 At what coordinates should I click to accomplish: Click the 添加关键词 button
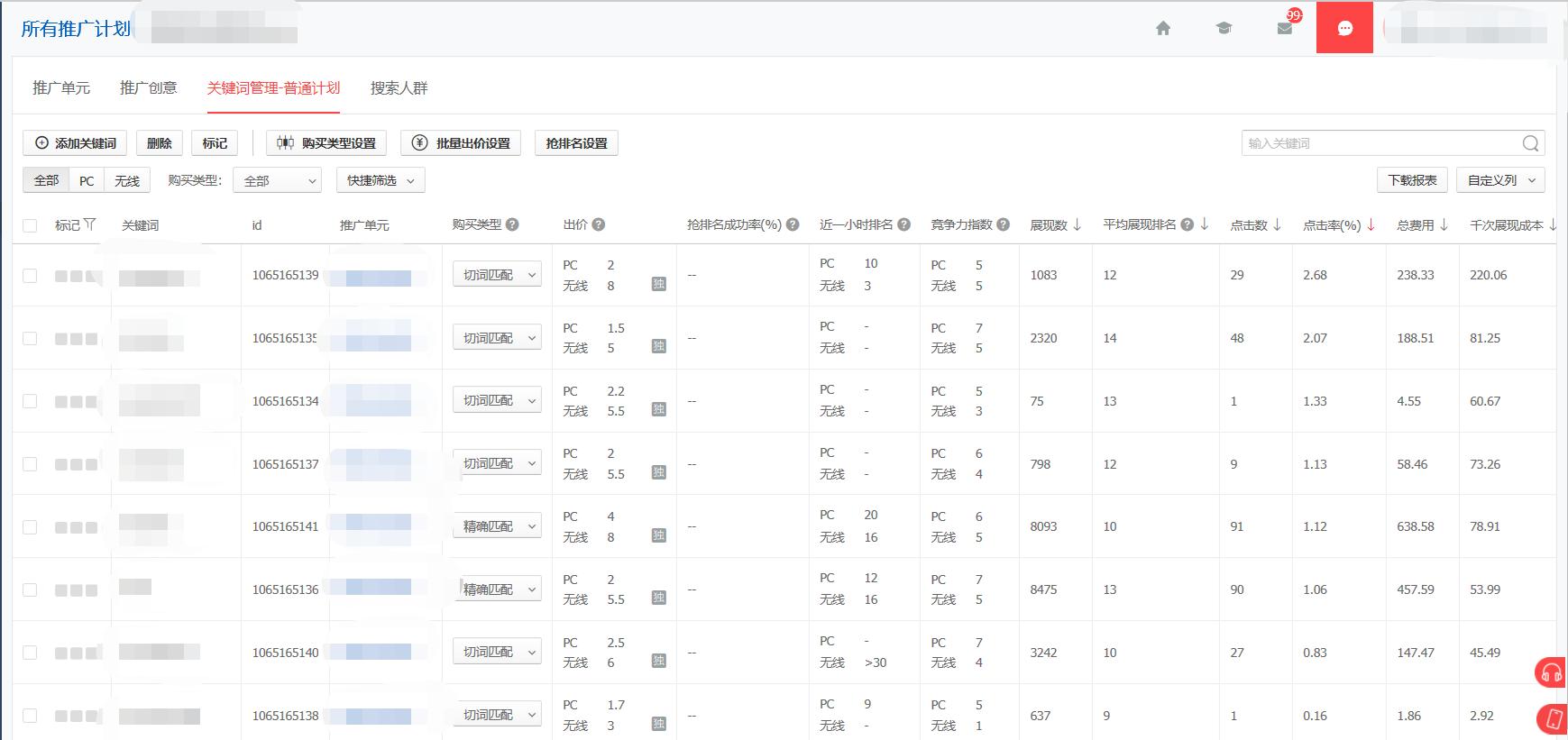75,143
